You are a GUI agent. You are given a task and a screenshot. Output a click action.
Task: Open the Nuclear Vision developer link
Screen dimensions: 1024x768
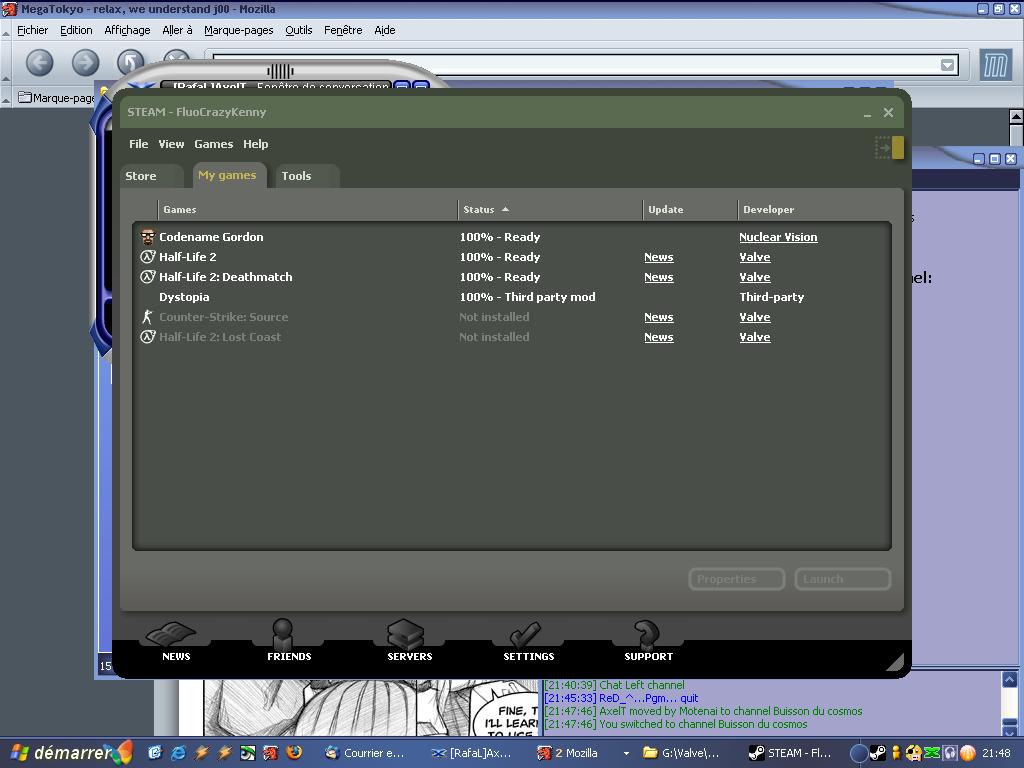coord(778,237)
